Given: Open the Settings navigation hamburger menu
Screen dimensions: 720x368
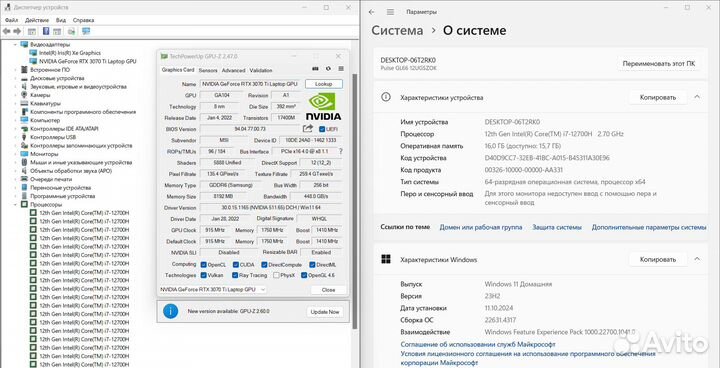Looking at the screenshot, I should tap(390, 12).
